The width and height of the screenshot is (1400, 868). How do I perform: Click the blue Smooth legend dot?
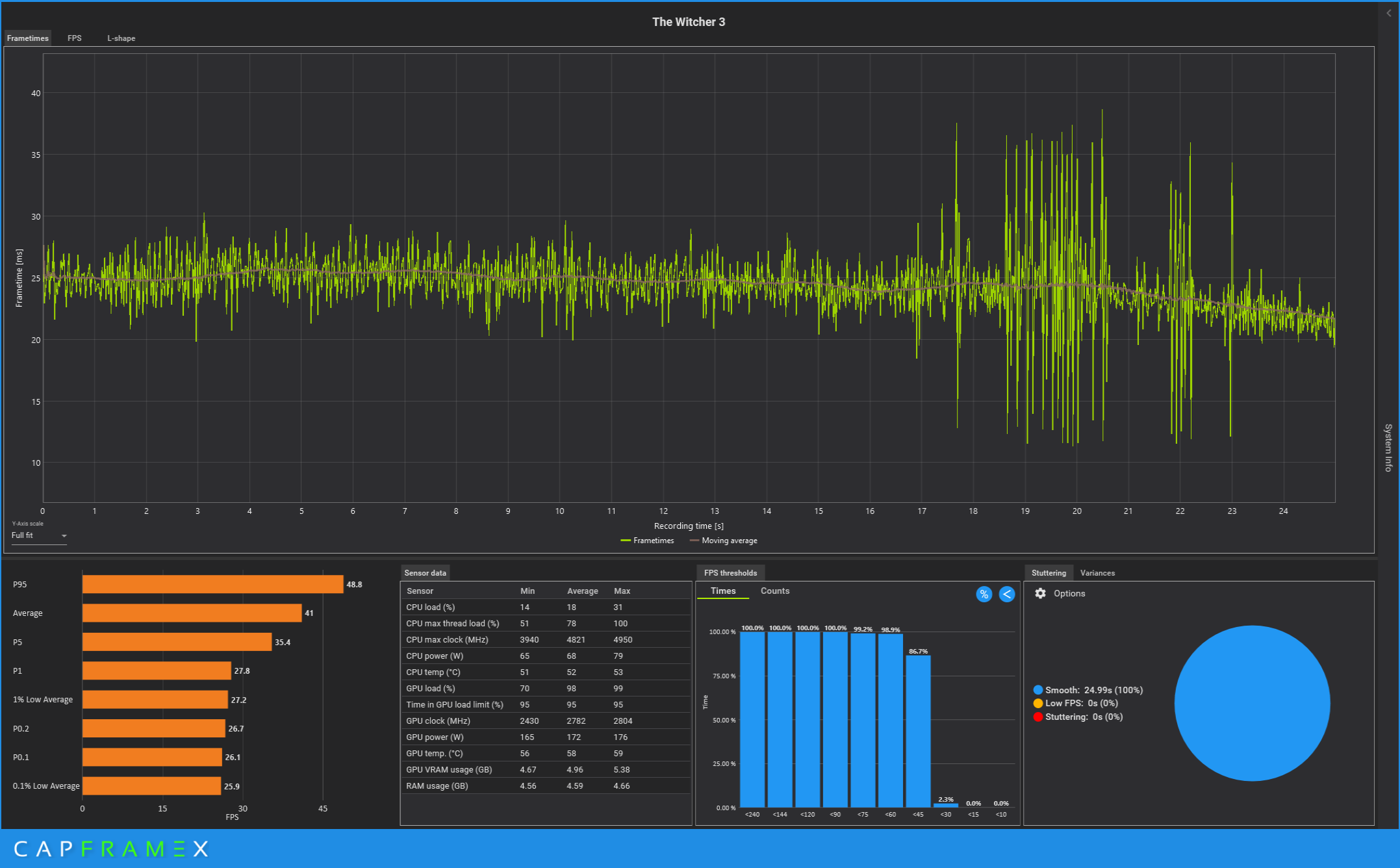(1037, 690)
